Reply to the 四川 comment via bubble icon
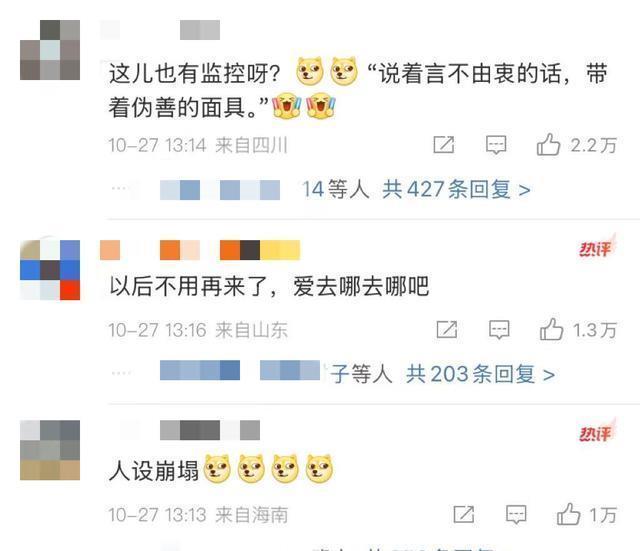Image resolution: width=640 pixels, height=551 pixels. click(496, 144)
